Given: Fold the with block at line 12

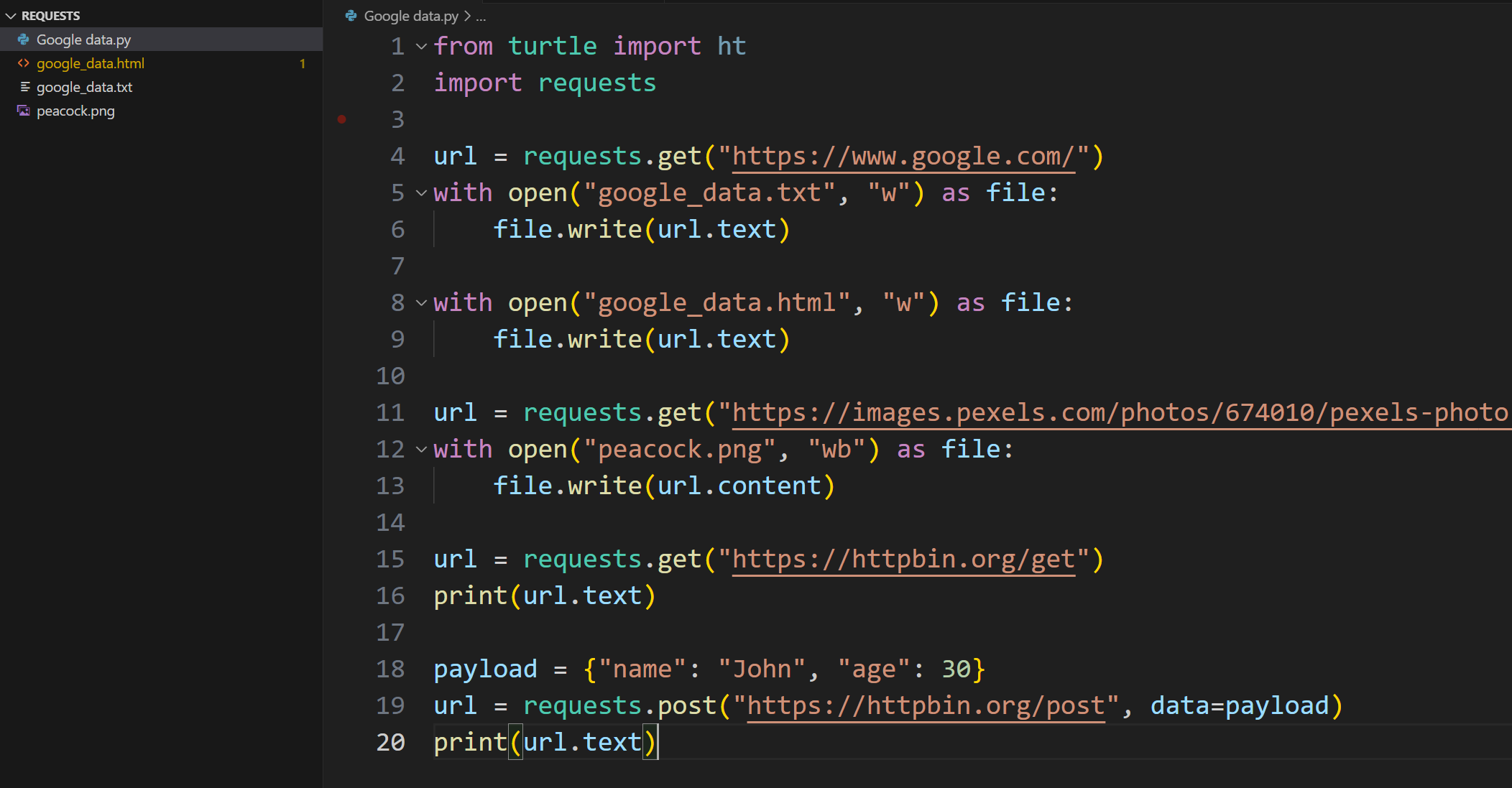Looking at the screenshot, I should [422, 450].
